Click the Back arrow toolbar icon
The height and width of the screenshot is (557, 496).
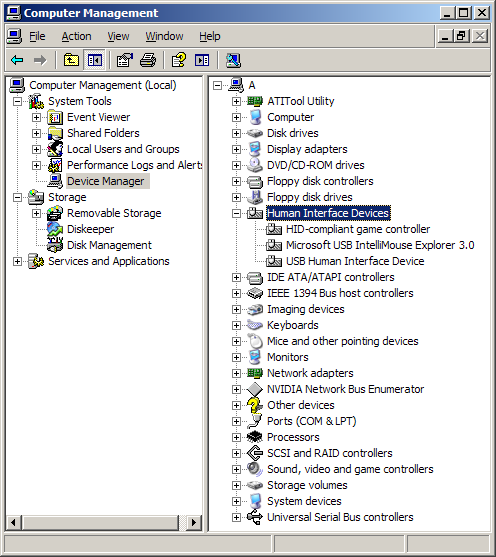pyautogui.click(x=17, y=60)
